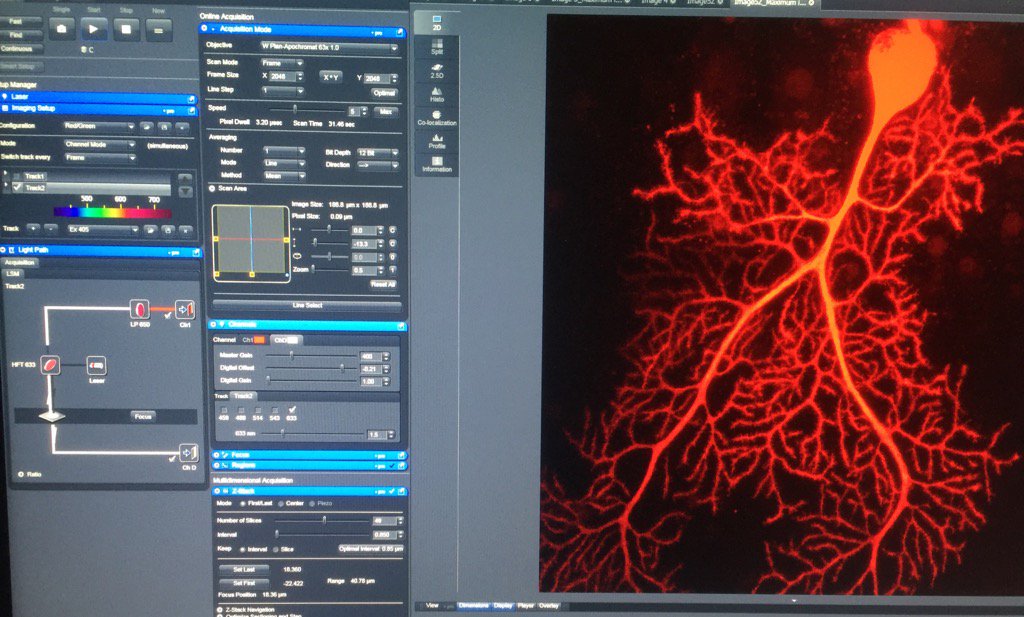
Task: Detach the Channels panel
Action: click(400, 326)
